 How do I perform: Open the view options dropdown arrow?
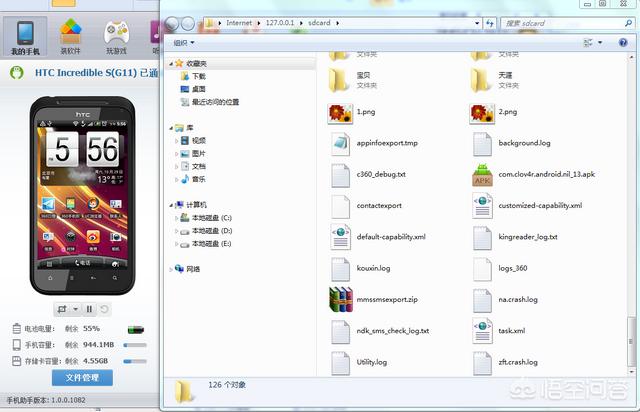[600, 42]
